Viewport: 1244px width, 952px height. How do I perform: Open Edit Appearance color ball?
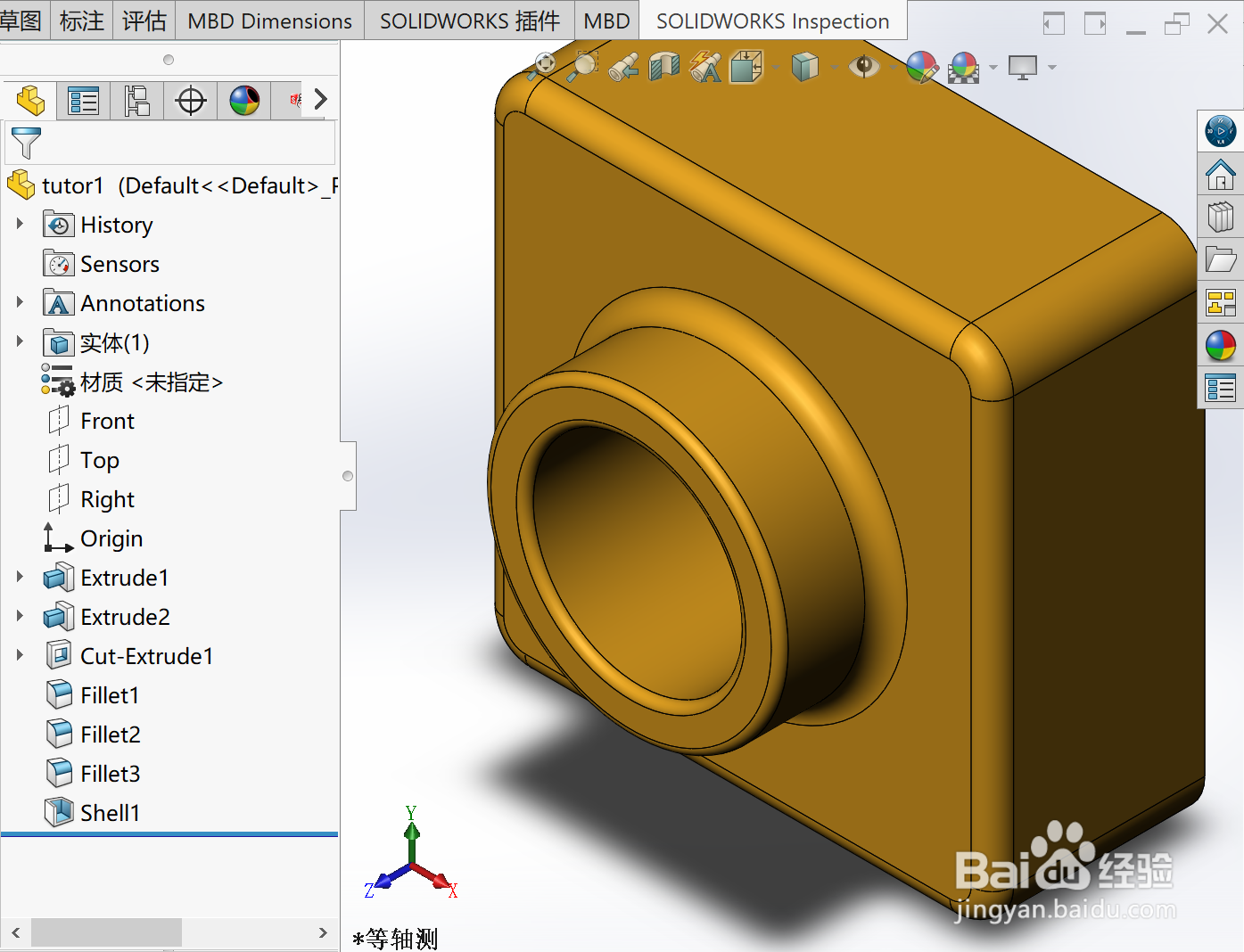tap(921, 67)
